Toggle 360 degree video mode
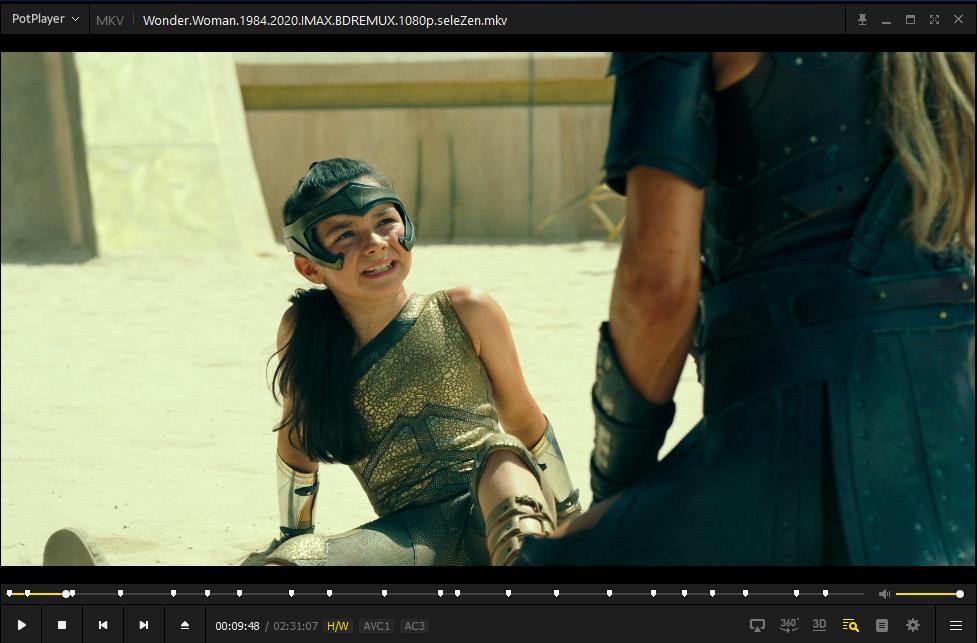 pyautogui.click(x=789, y=625)
